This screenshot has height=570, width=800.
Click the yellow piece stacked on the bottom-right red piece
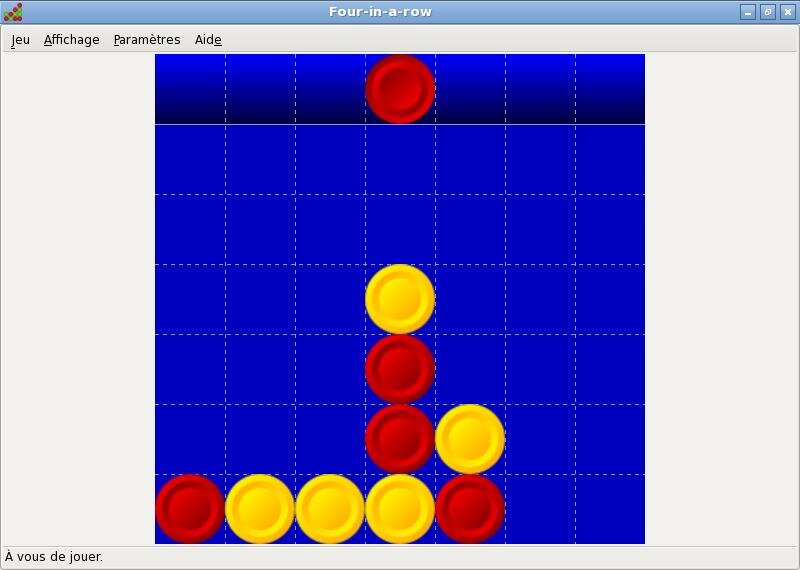pyautogui.click(x=470, y=439)
